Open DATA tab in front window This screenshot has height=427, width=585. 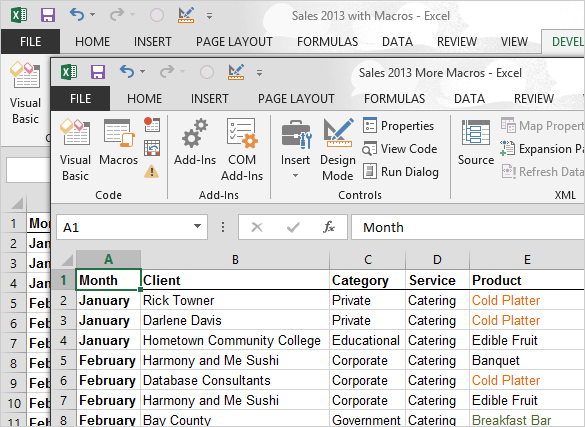(x=469, y=98)
